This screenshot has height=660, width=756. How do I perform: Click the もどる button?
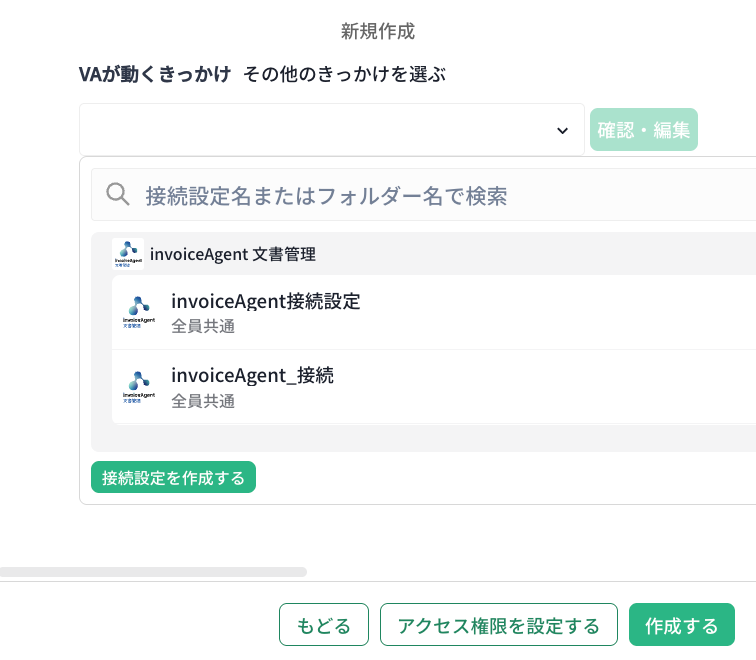[x=324, y=624]
